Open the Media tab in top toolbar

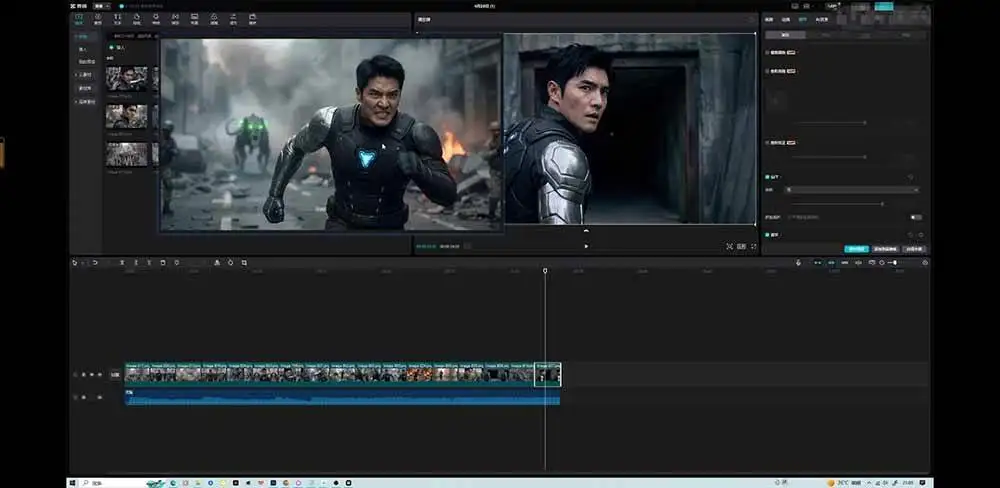tap(79, 19)
